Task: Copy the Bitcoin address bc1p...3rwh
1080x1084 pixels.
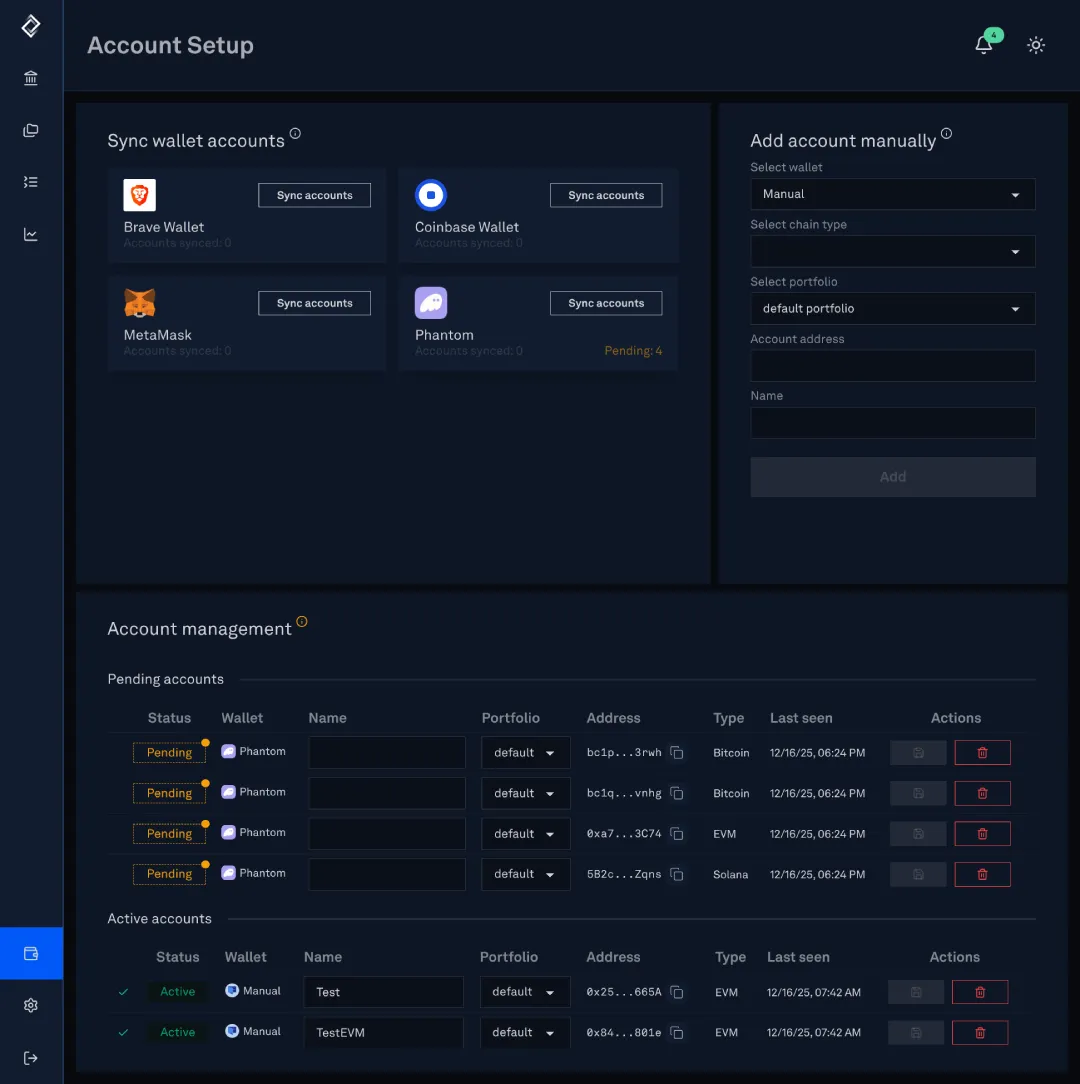Action: [676, 752]
